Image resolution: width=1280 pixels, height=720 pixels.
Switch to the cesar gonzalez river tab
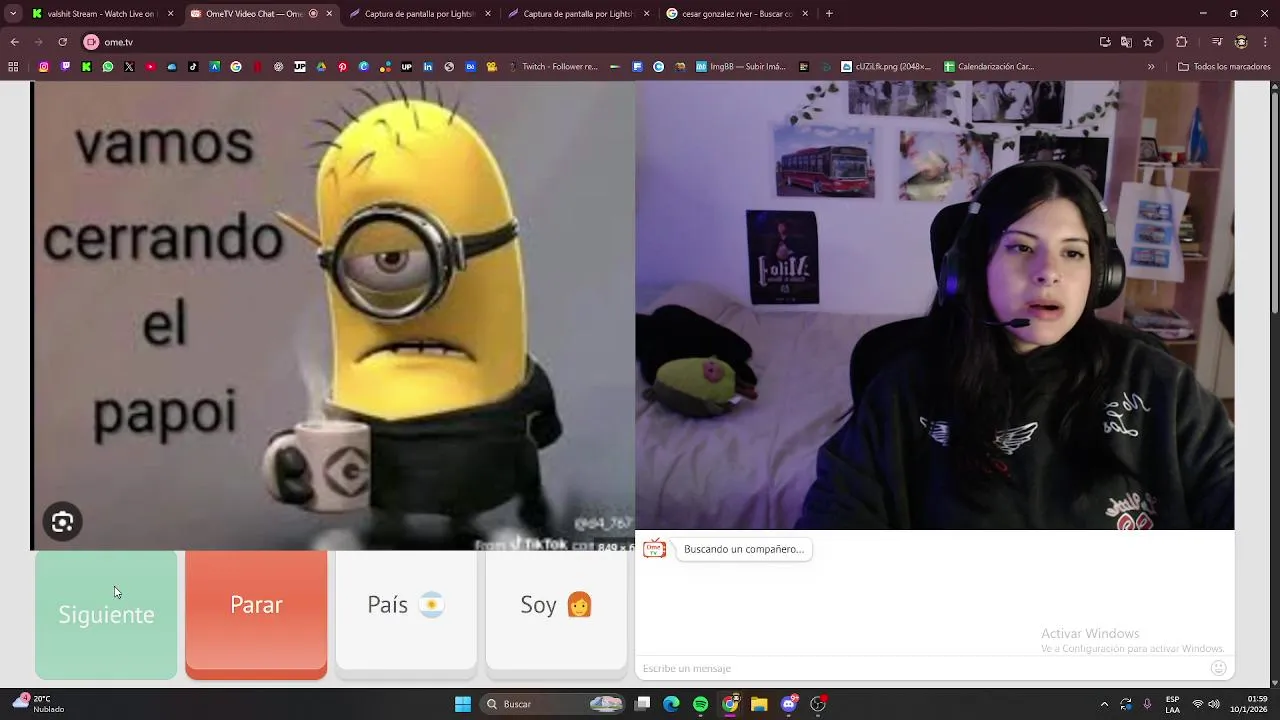[736, 14]
